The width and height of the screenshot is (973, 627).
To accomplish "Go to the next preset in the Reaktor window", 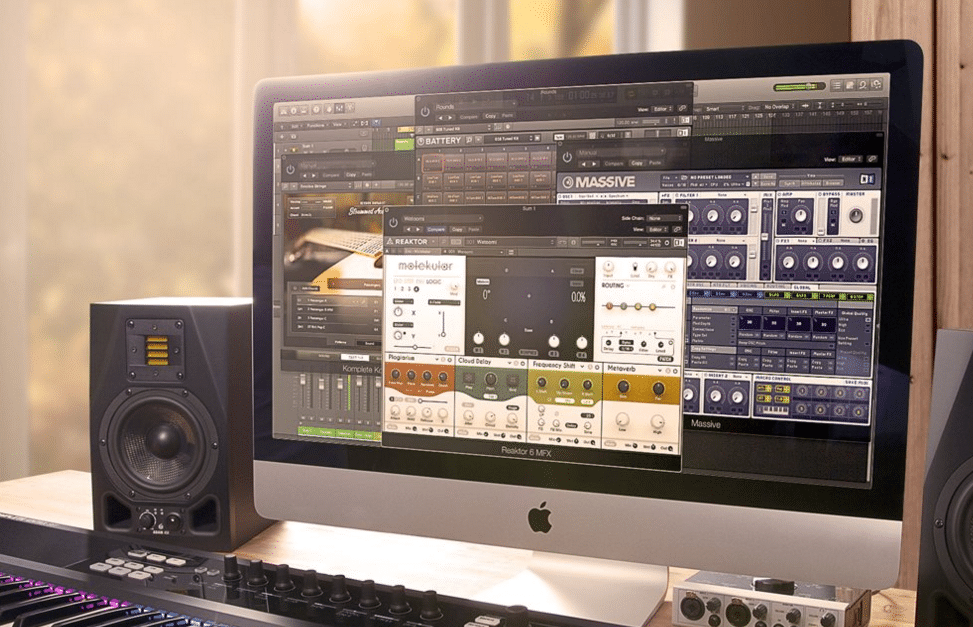I will point(418,230).
